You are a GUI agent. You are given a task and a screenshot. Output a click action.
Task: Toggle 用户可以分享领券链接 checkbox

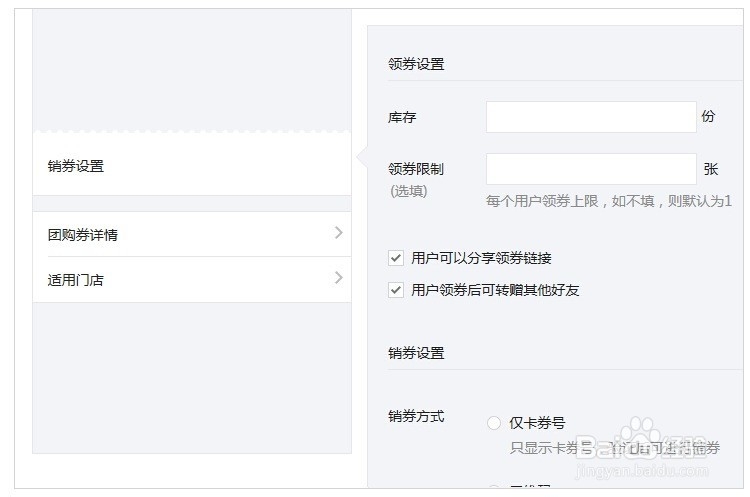pos(396,258)
